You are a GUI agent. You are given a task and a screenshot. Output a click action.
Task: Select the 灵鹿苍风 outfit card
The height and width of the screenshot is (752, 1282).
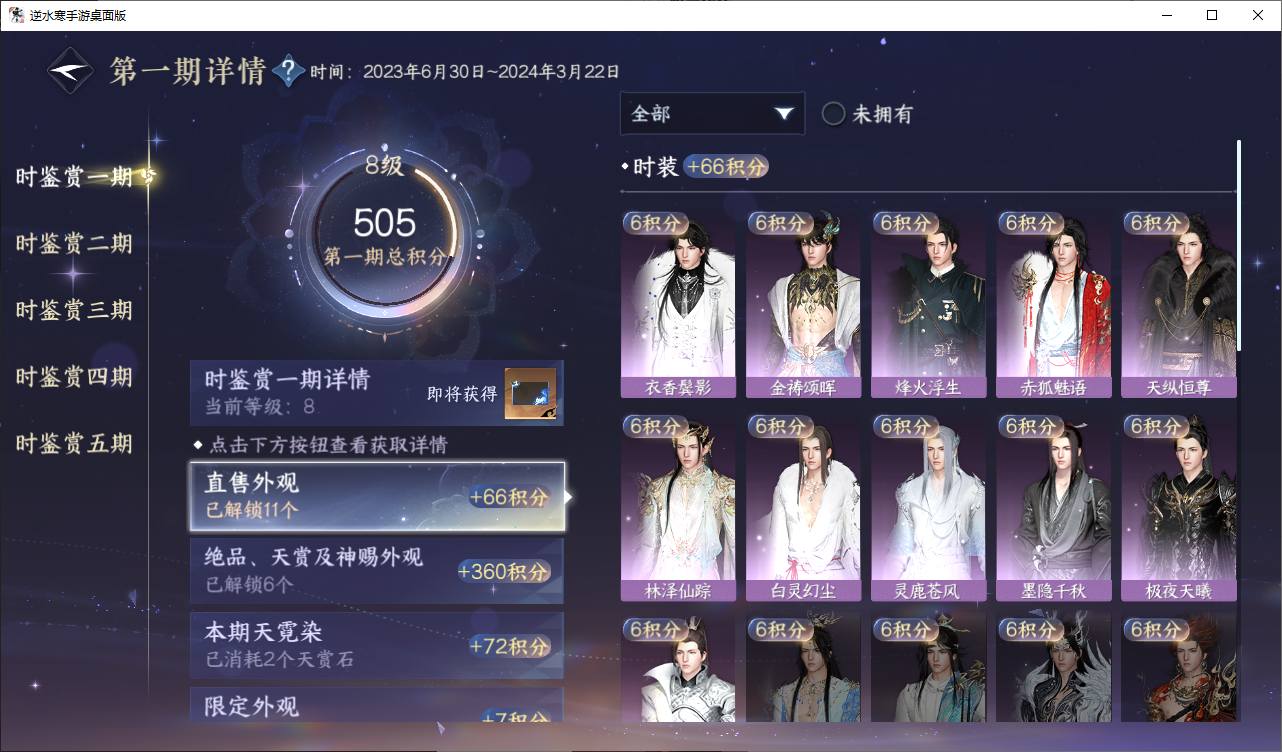tap(928, 507)
